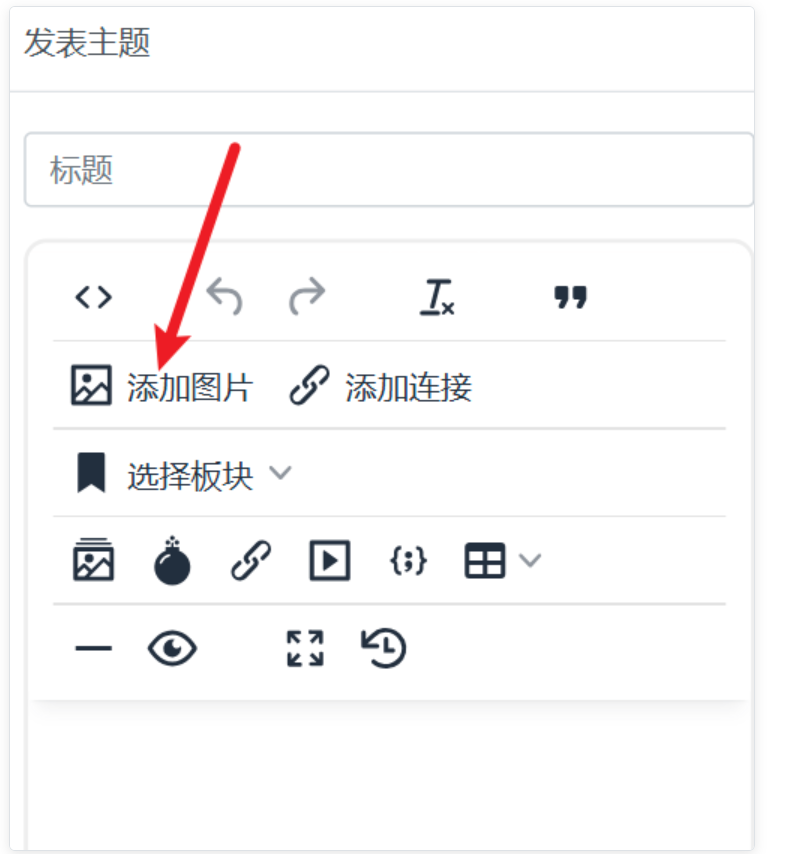Toggle preview with the eye icon
The height and width of the screenshot is (854, 791).
[x=172, y=648]
